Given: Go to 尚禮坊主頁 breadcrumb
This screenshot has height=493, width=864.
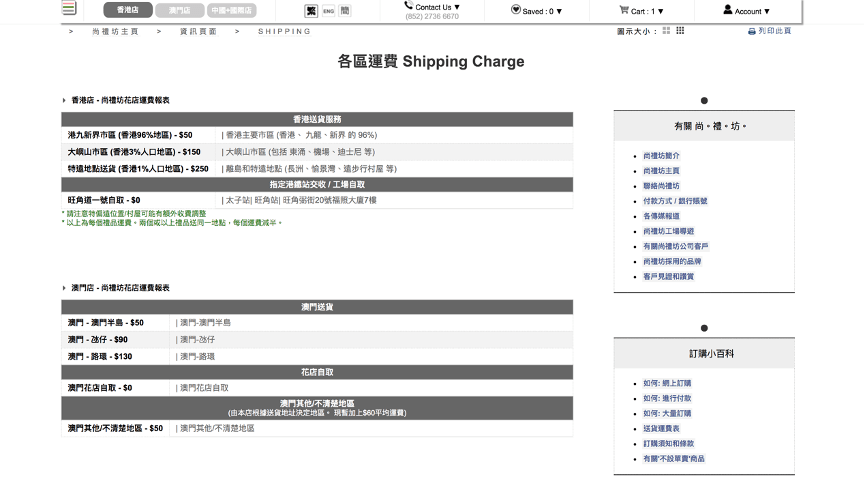Looking at the screenshot, I should (115, 32).
